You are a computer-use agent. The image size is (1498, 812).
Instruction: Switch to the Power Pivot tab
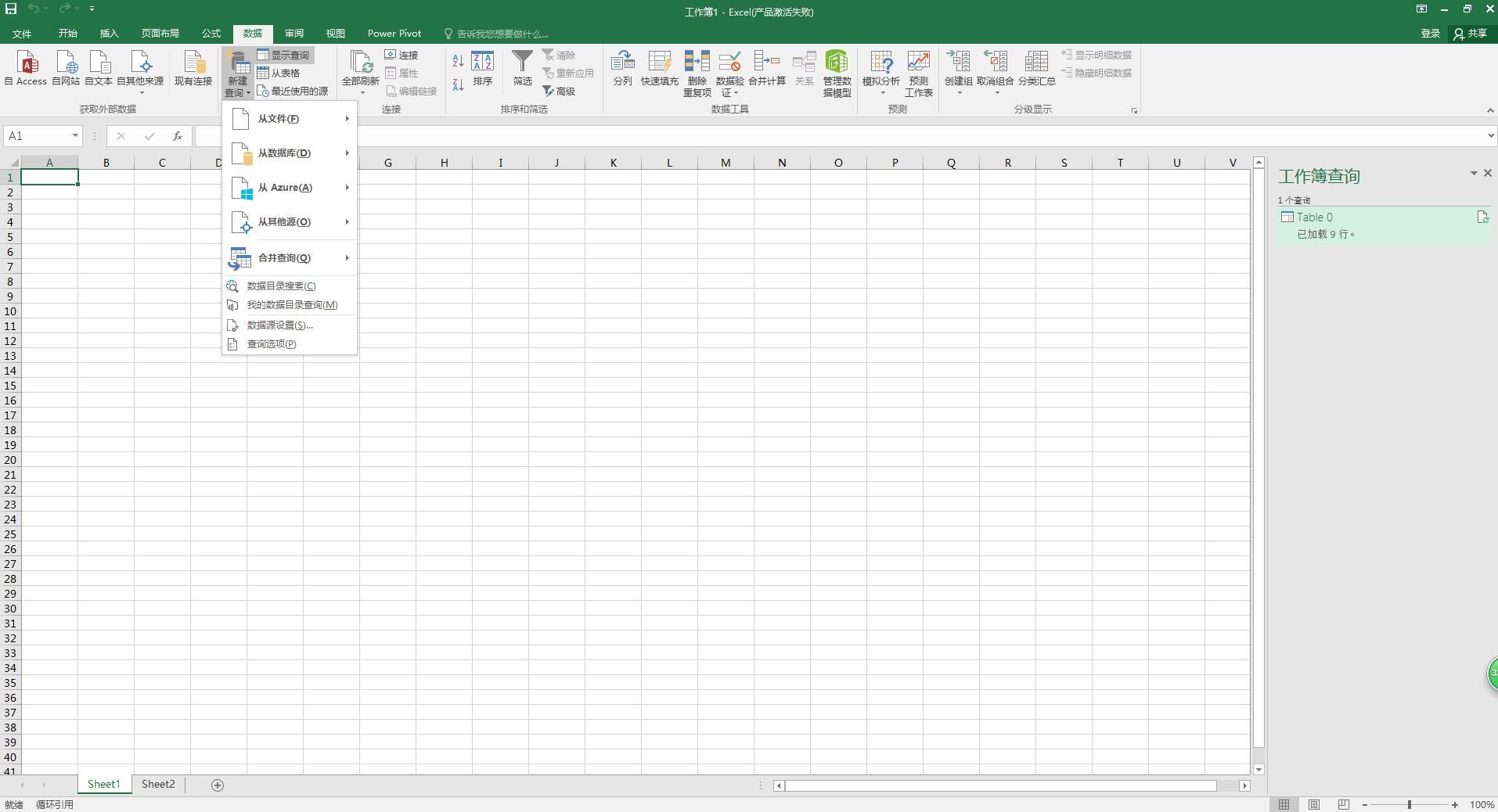click(394, 34)
